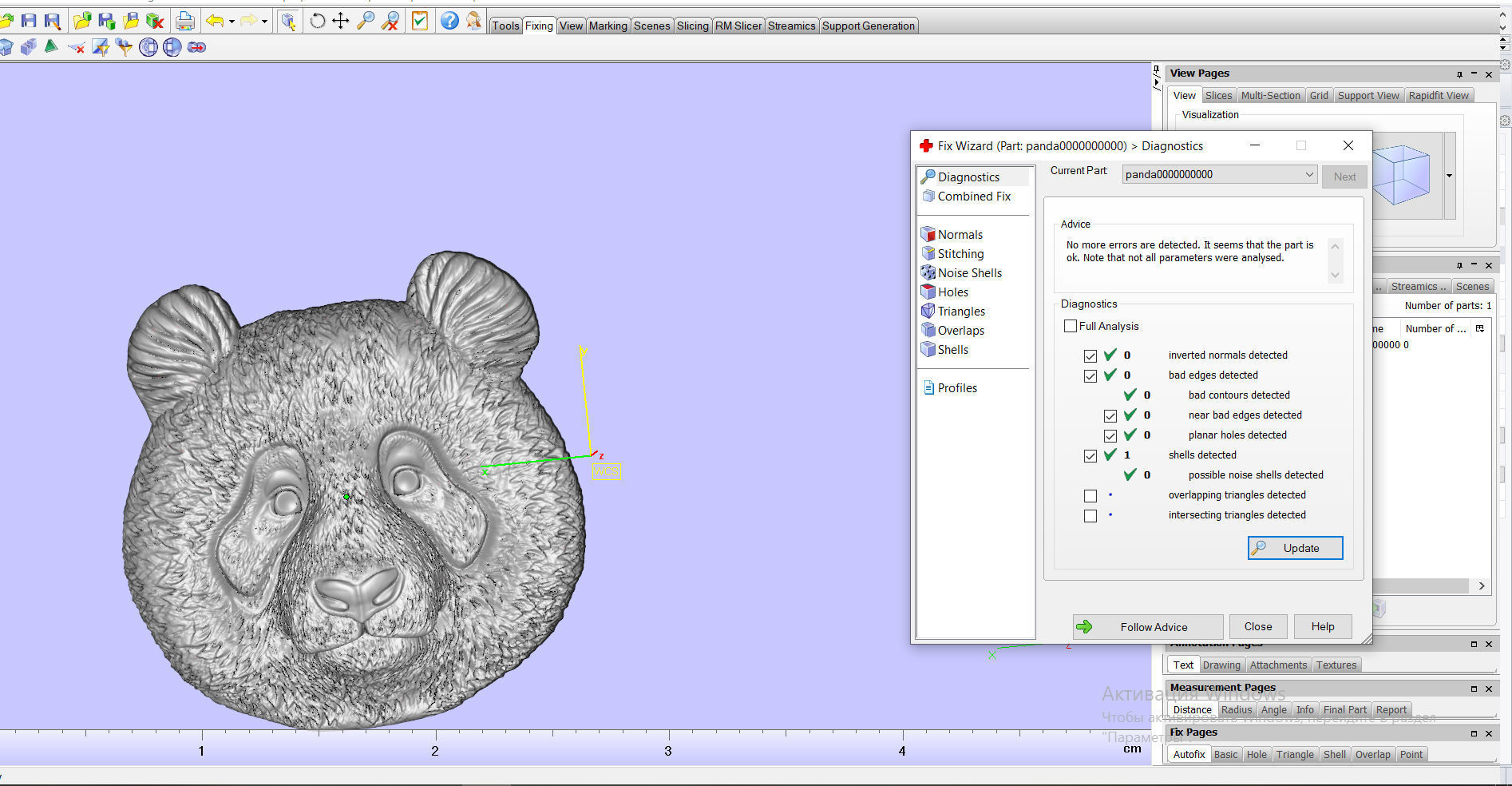Click the Unzoom magnifier with red X
This screenshot has width=1512, height=786.
(x=390, y=21)
